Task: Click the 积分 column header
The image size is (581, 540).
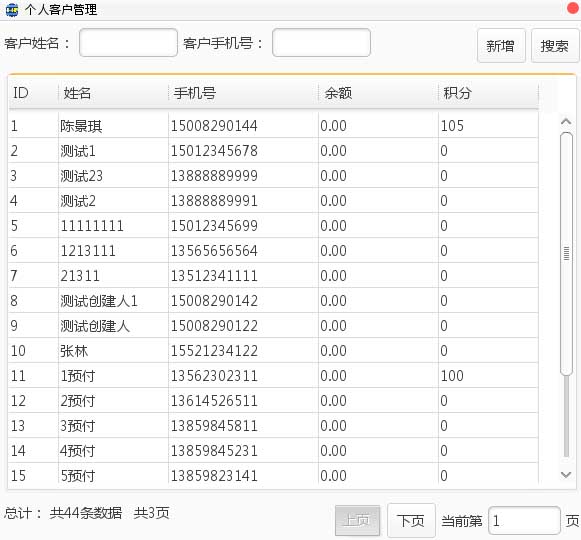Action: (488, 93)
